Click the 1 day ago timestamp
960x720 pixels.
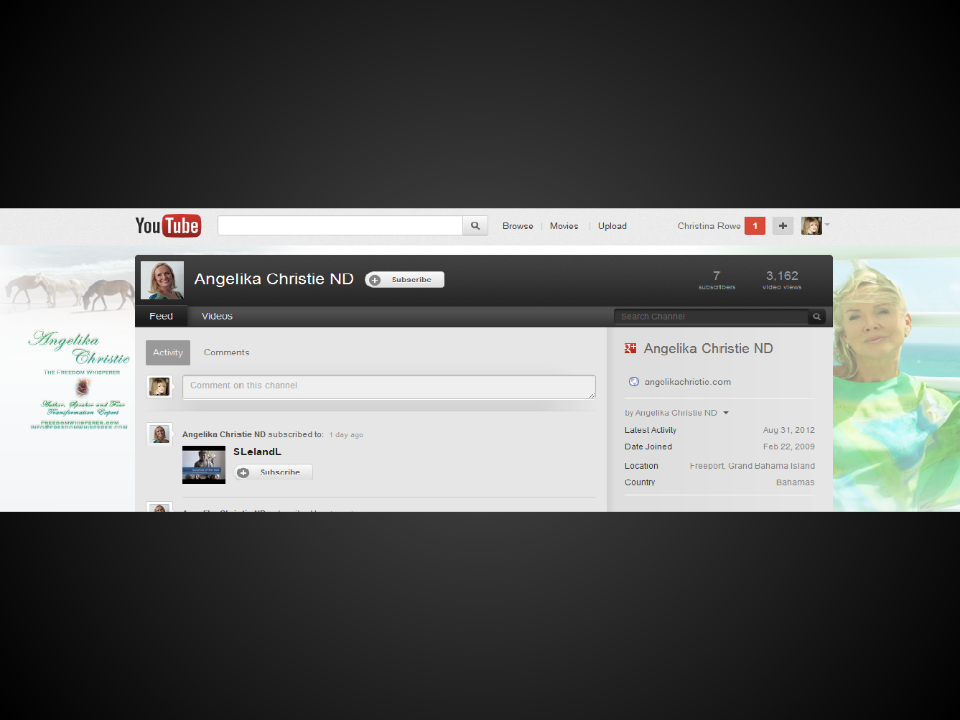coord(346,435)
